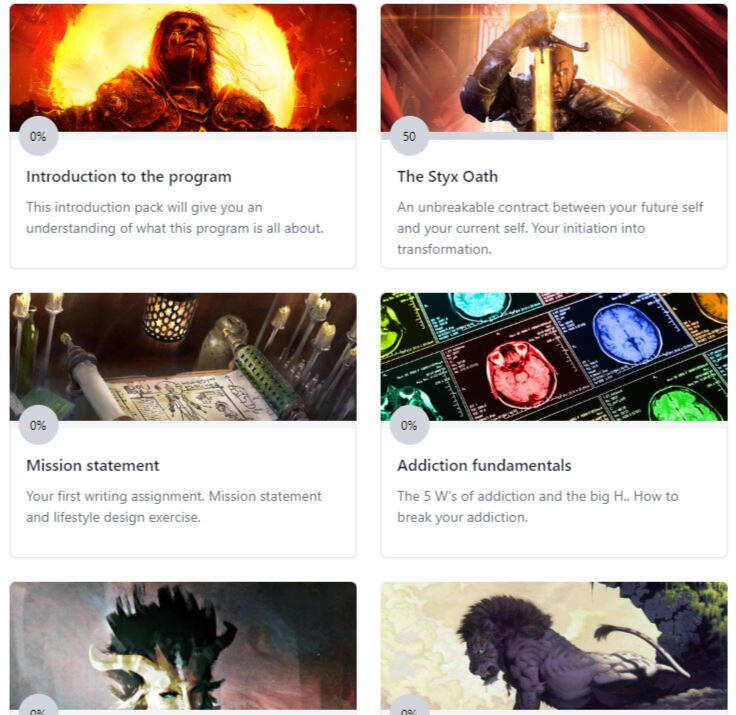Open the black lion thumbnail
Image resolution: width=736 pixels, height=715 pixels.
click(554, 646)
